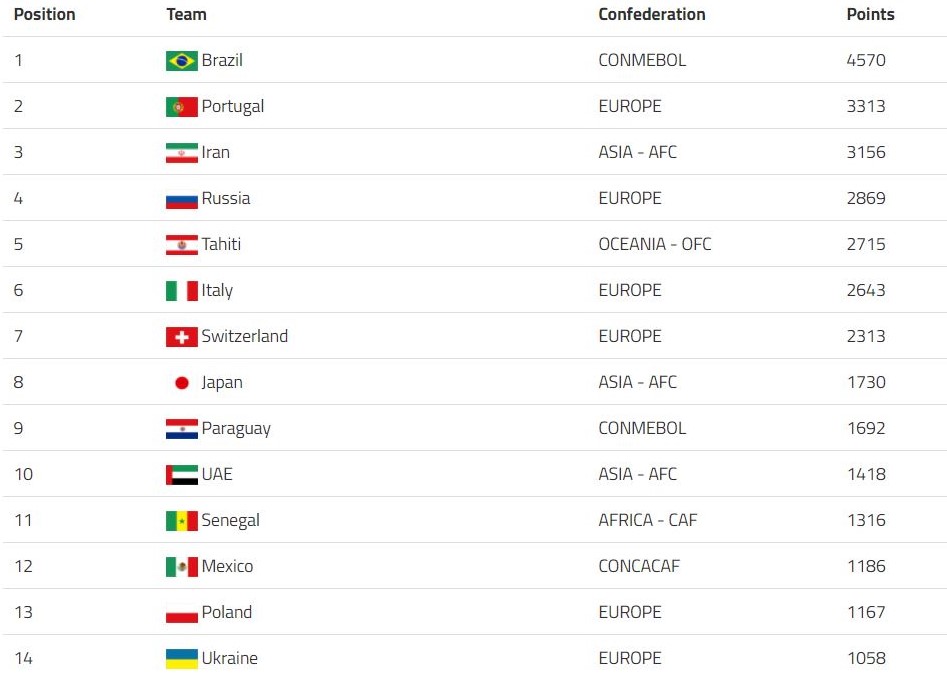Click AFRICA - CAF confederation cell
Viewport: 947px width, 676px height.
(x=647, y=520)
